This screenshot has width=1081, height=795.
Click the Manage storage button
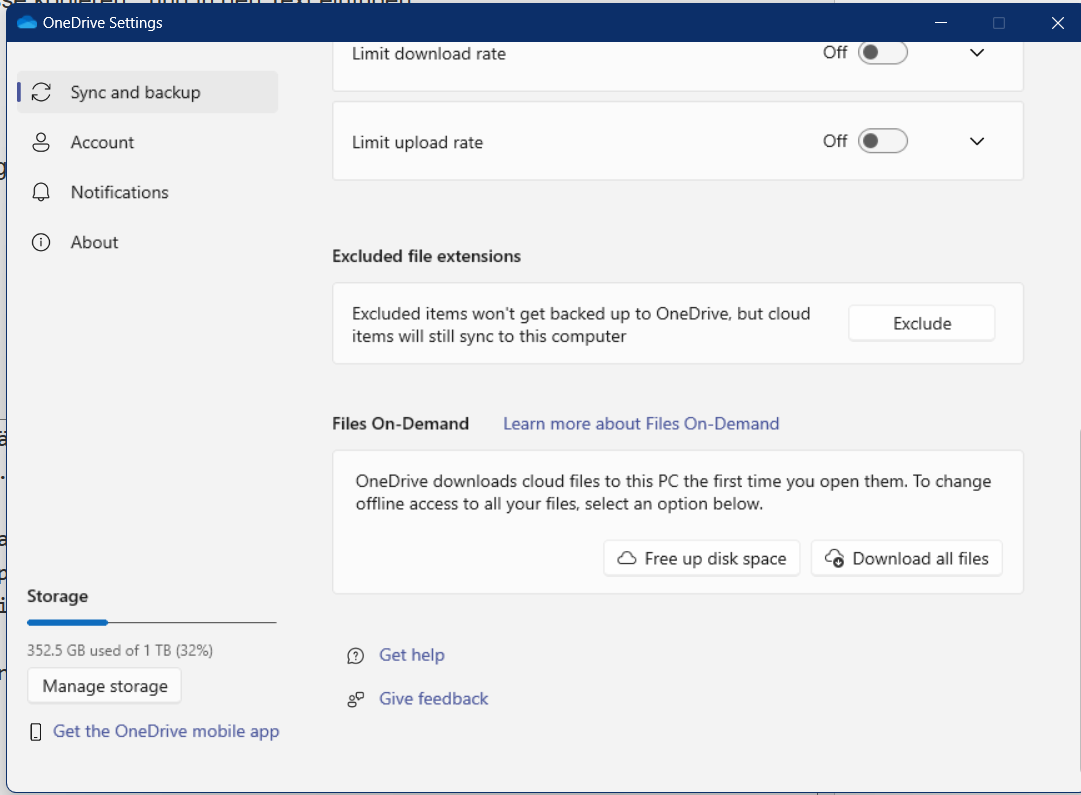point(105,686)
